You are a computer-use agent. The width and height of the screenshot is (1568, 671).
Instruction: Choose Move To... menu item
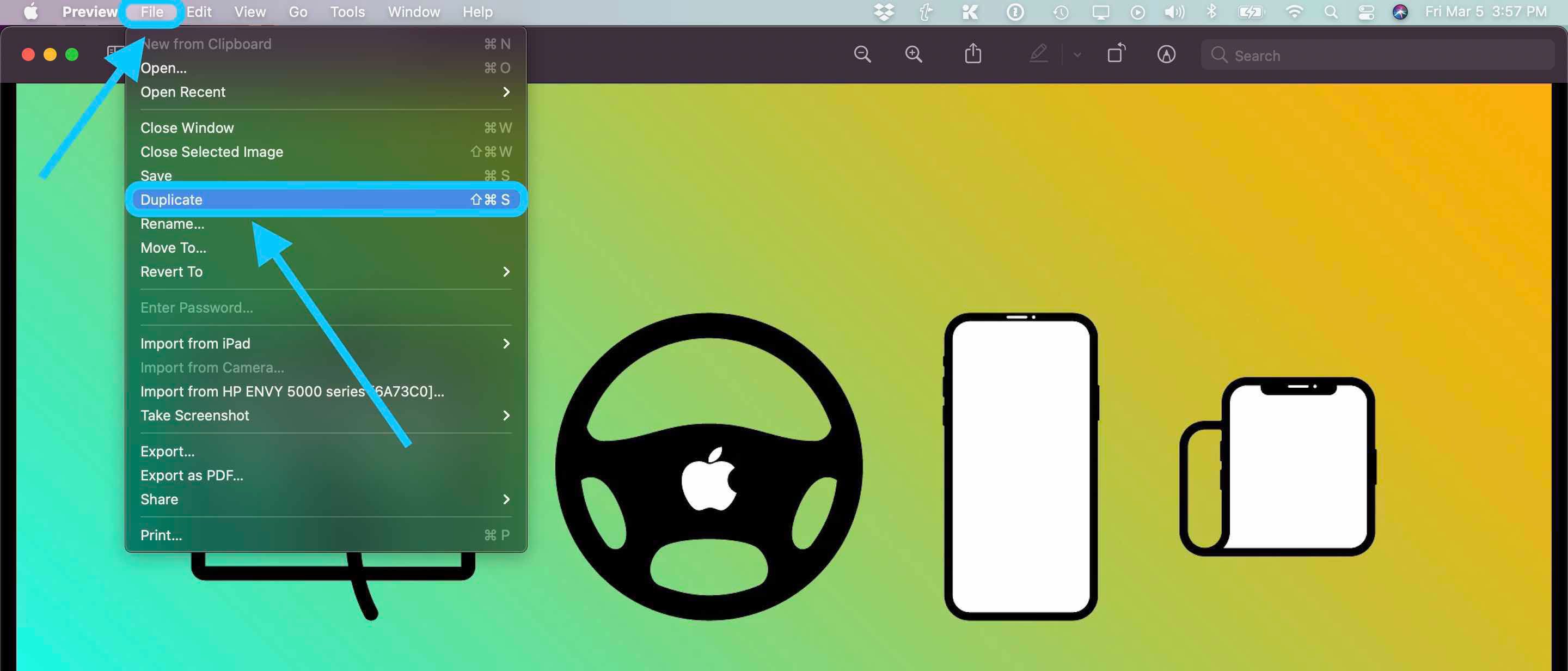coord(326,248)
